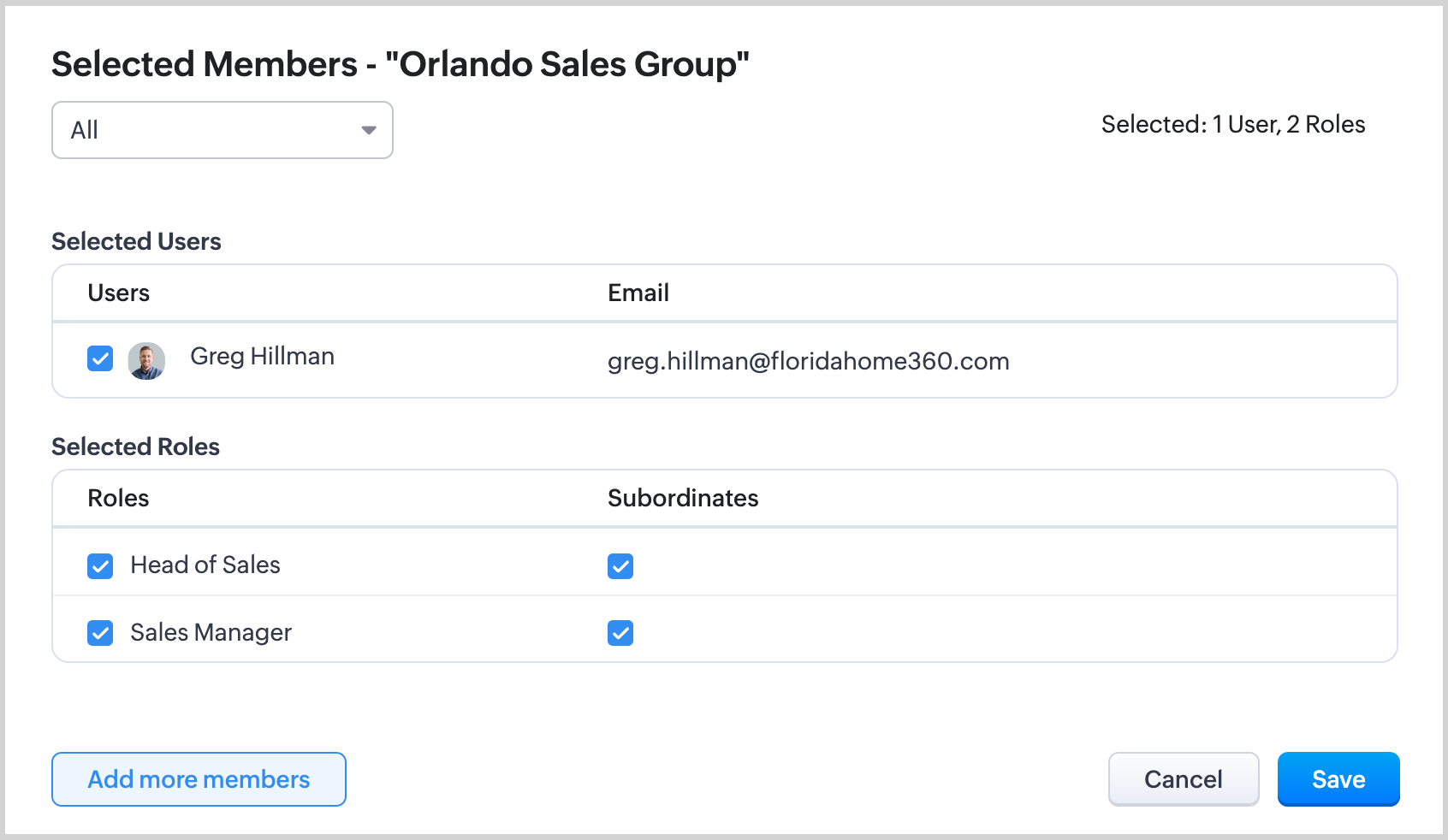Viewport: 1448px width, 840px height.
Task: Click the Head of Sales role name
Action: coord(205,565)
